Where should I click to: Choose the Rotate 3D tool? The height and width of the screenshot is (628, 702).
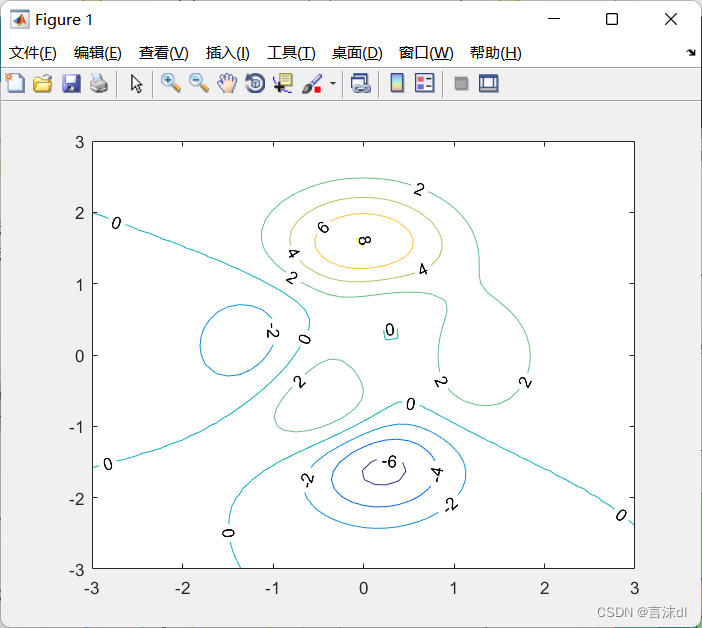pyautogui.click(x=255, y=84)
